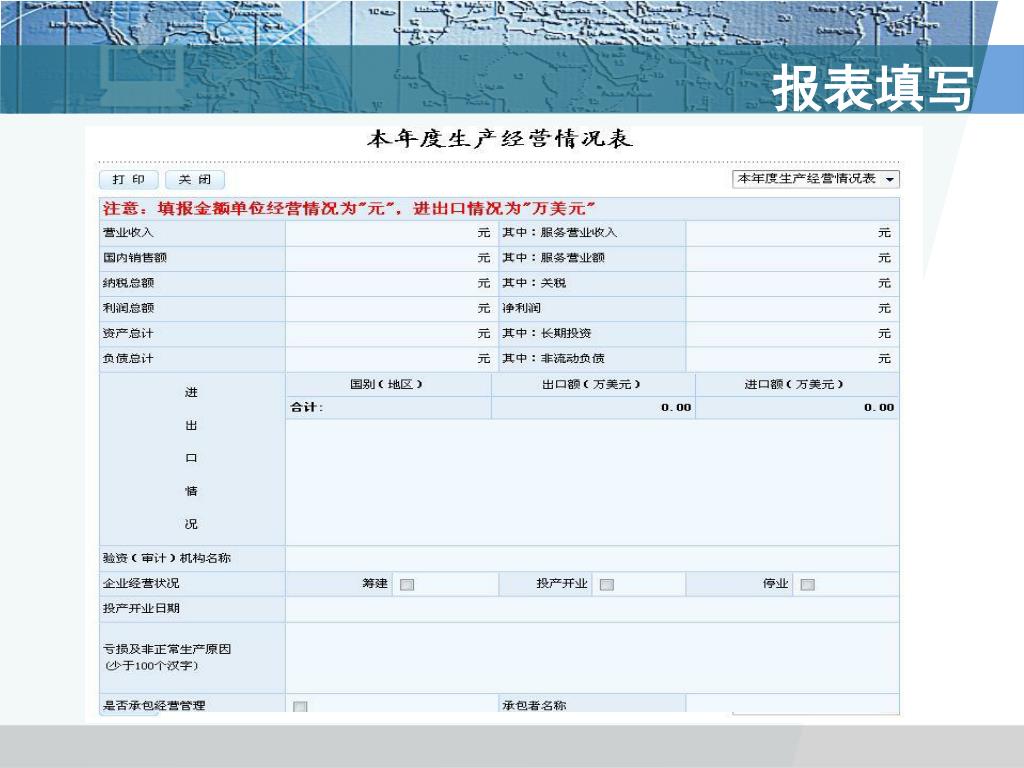Tick the 筹建 checkbox

tap(407, 584)
